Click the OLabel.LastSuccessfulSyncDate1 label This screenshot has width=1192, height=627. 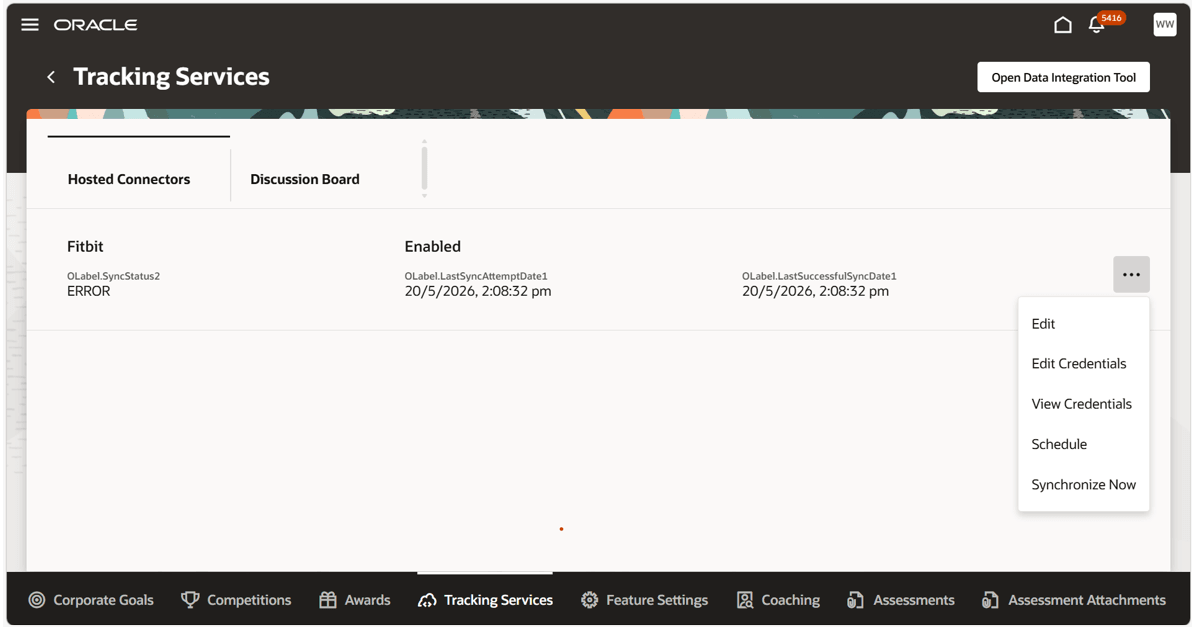pos(819,276)
